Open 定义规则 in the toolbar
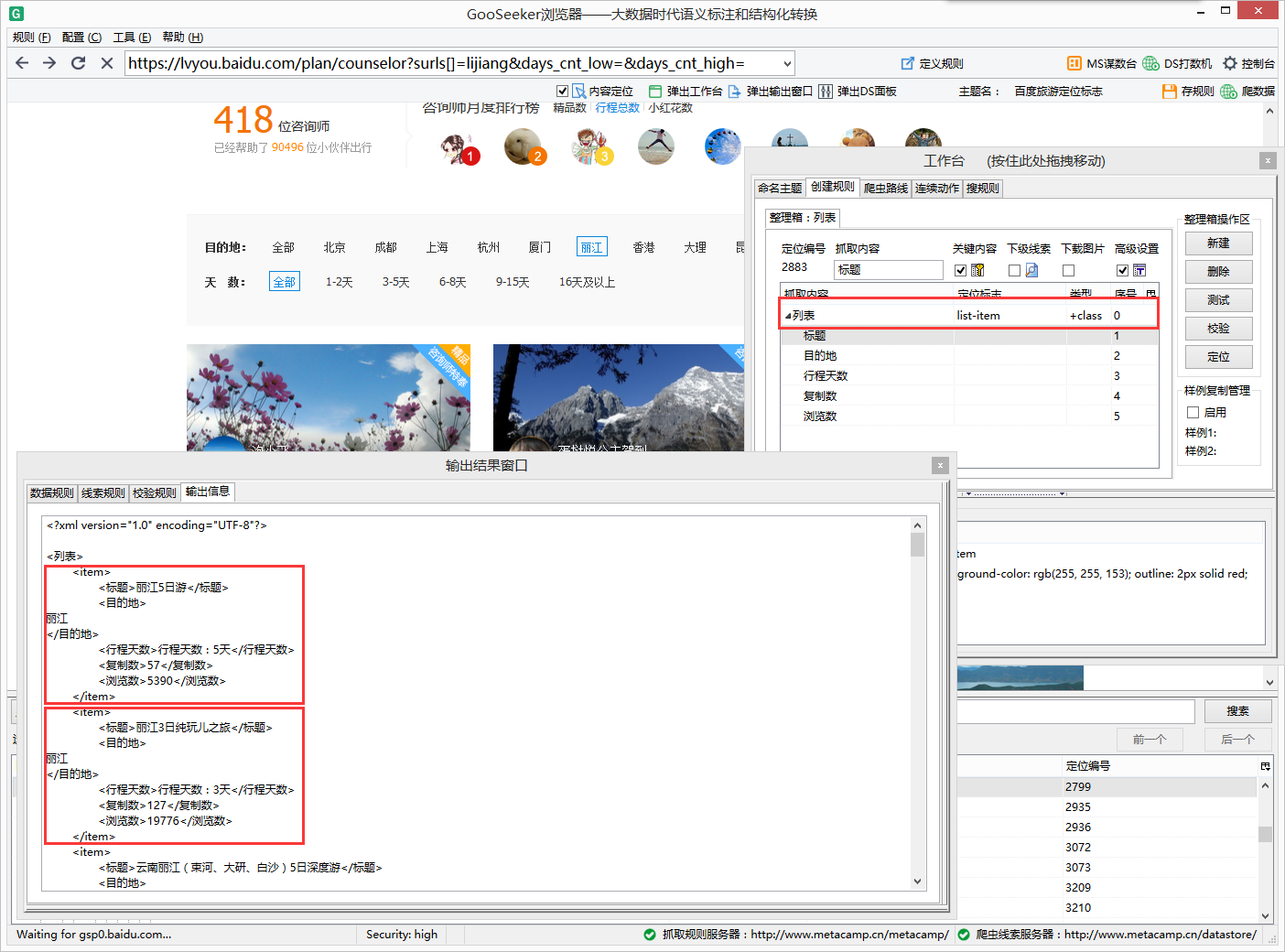The height and width of the screenshot is (952, 1285). click(933, 64)
